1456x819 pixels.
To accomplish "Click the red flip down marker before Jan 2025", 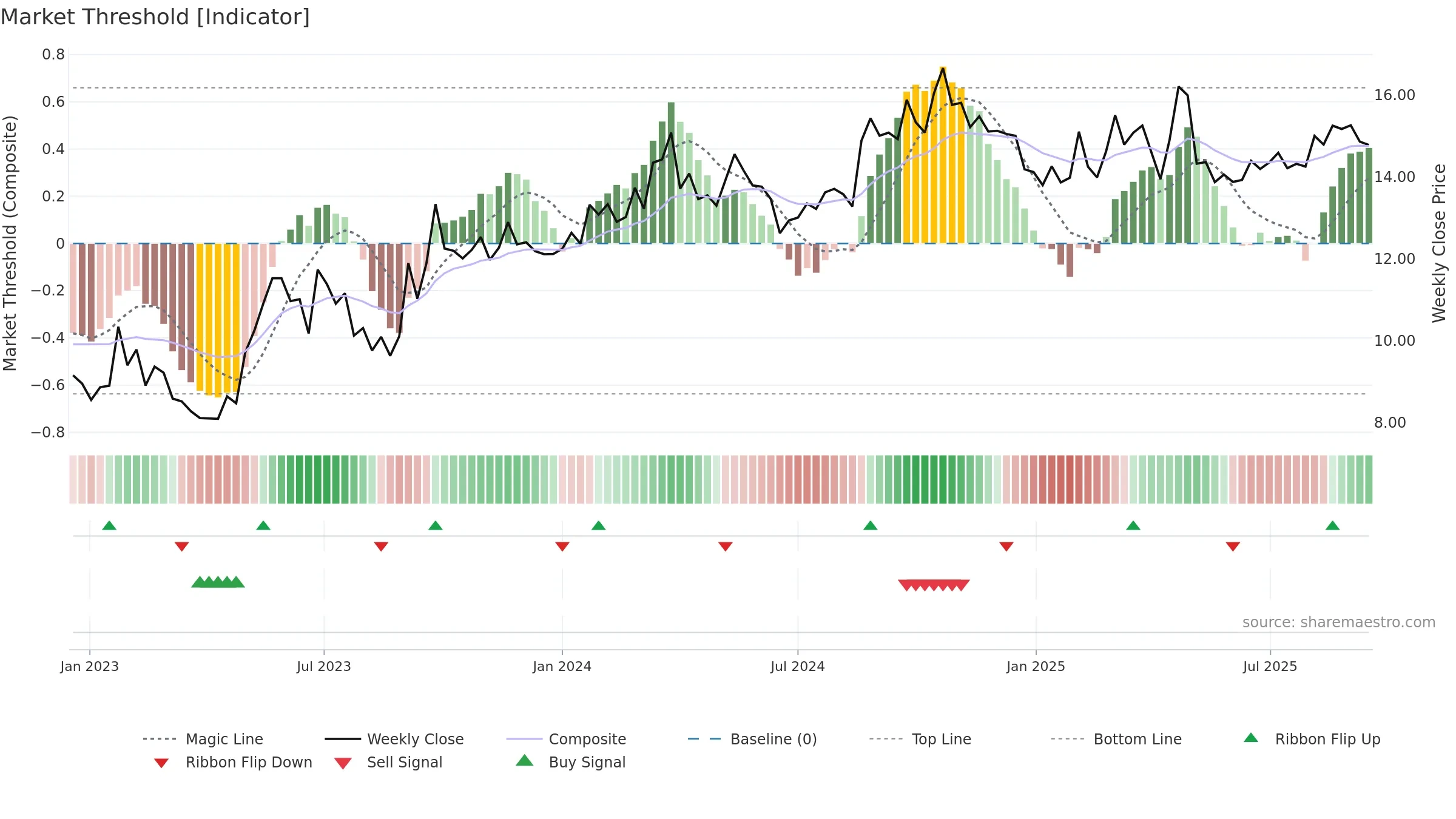I will (1006, 547).
